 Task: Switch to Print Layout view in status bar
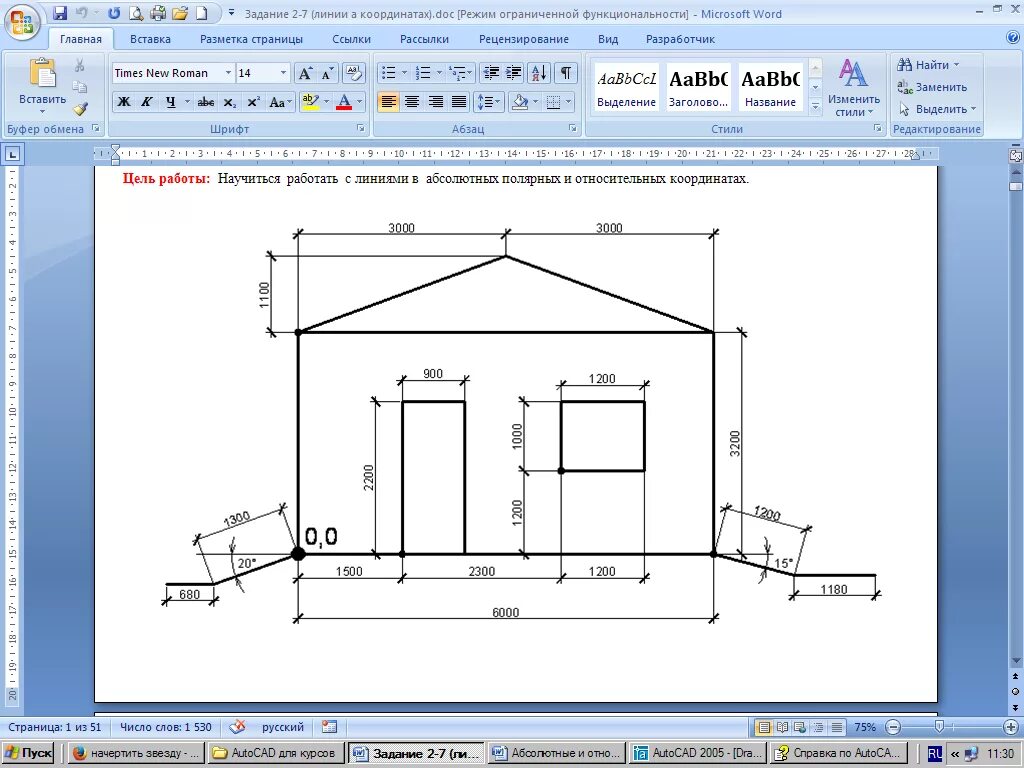762,726
